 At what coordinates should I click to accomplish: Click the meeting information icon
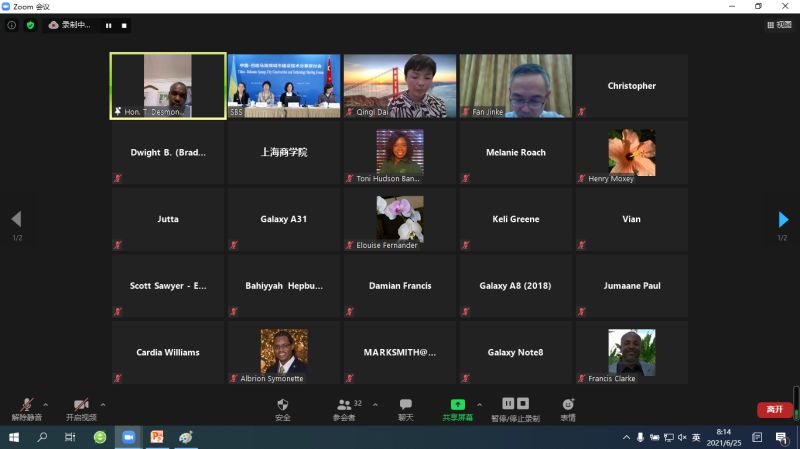(12, 25)
